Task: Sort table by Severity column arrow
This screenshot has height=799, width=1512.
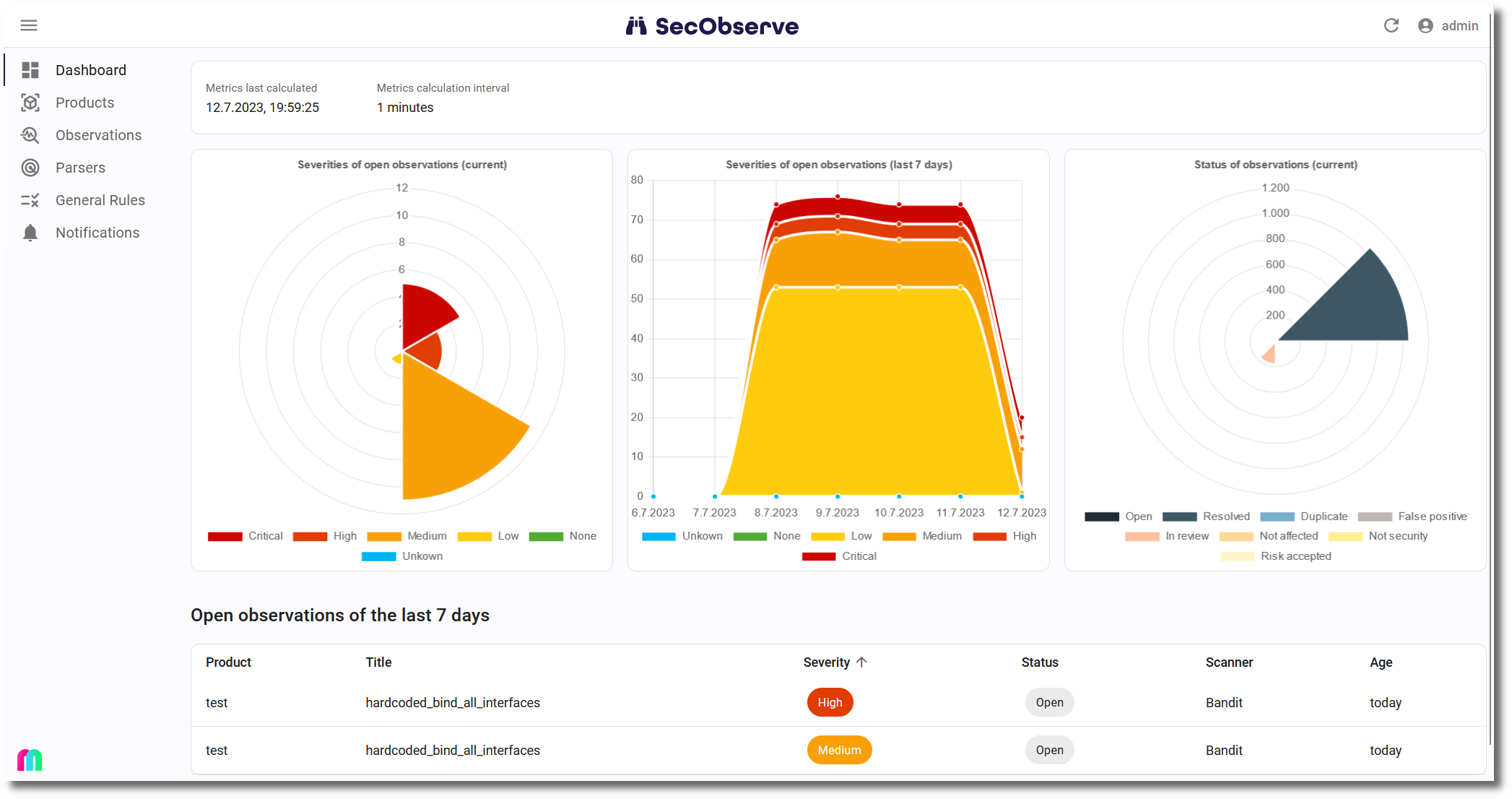Action: (x=861, y=662)
